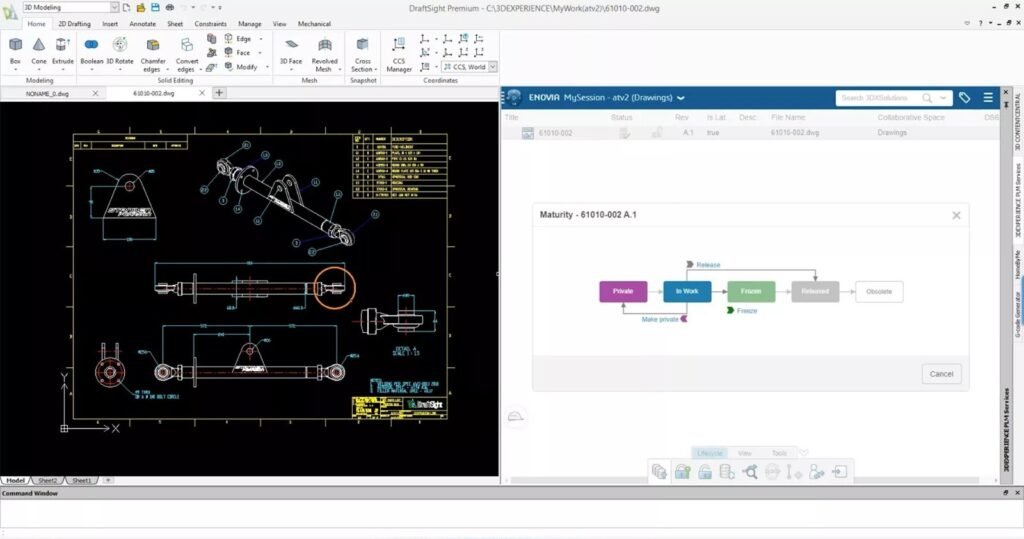
Task: Use the Convert edges tool
Action: click(x=187, y=55)
